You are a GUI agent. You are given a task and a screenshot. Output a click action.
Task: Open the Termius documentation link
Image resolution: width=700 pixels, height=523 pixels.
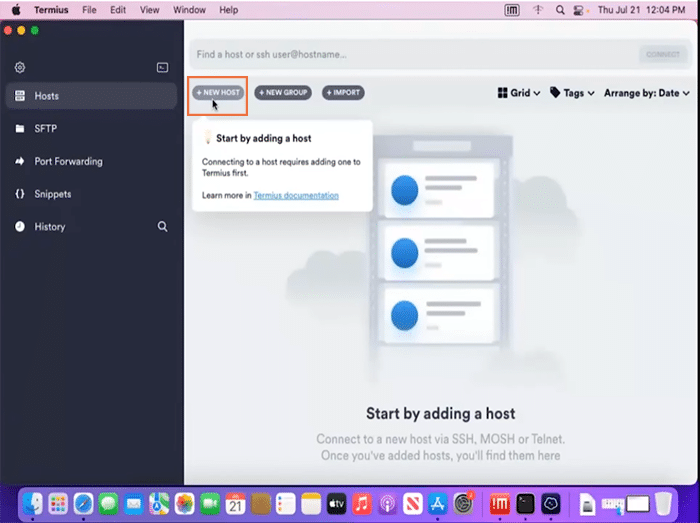296,195
